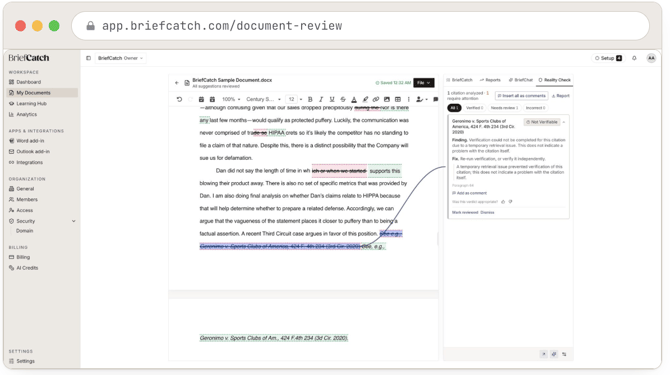Open the BriefCatch Owner workspace dropdown
The width and height of the screenshot is (670, 375).
pyautogui.click(x=120, y=58)
